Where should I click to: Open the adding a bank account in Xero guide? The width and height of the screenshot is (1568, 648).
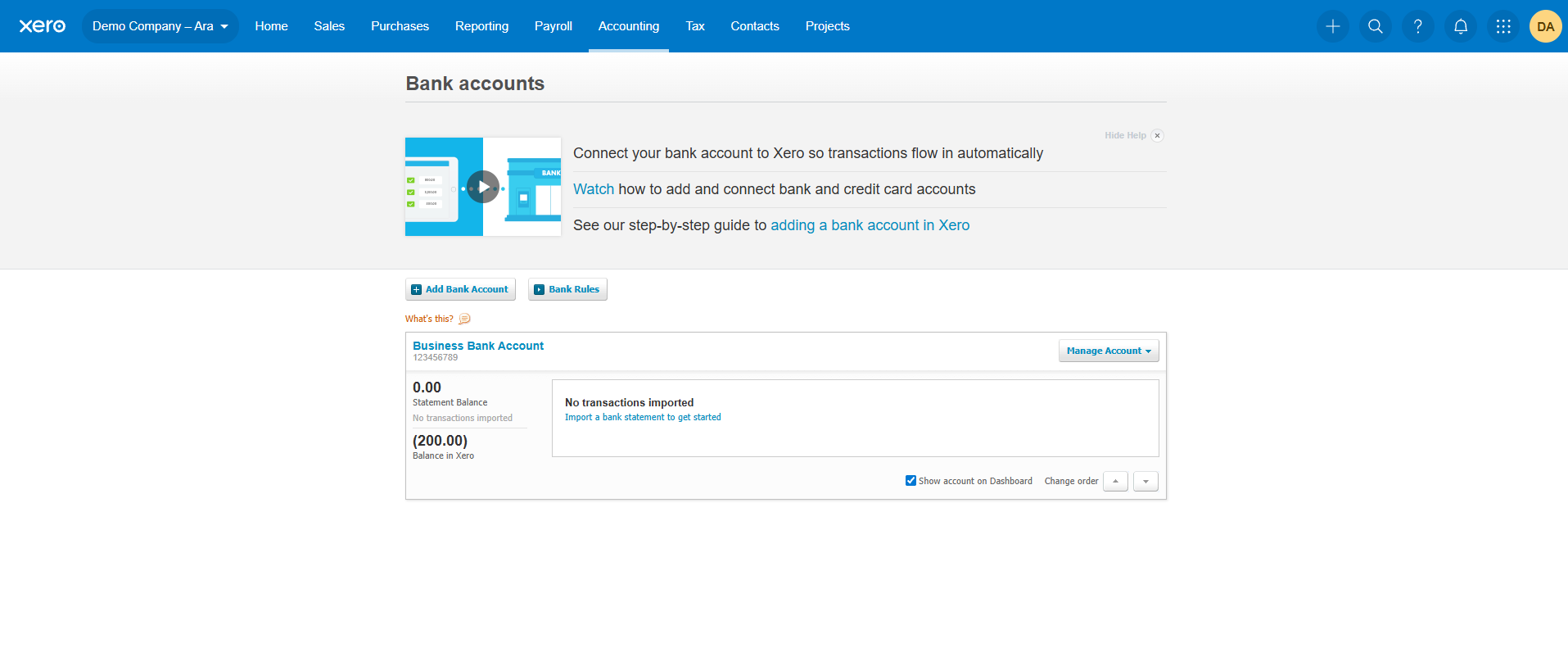870,225
